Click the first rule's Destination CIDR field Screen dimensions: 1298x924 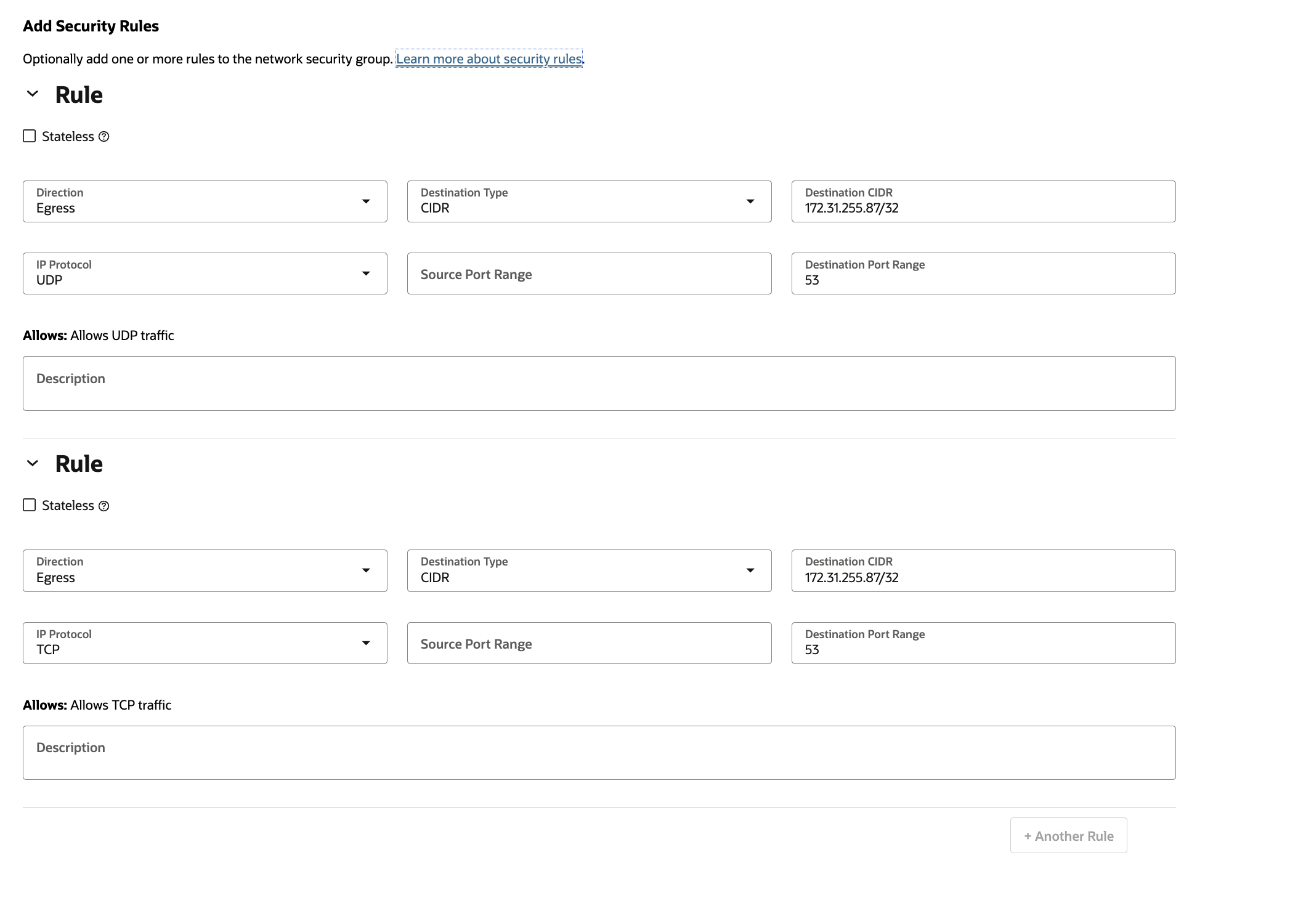983,201
